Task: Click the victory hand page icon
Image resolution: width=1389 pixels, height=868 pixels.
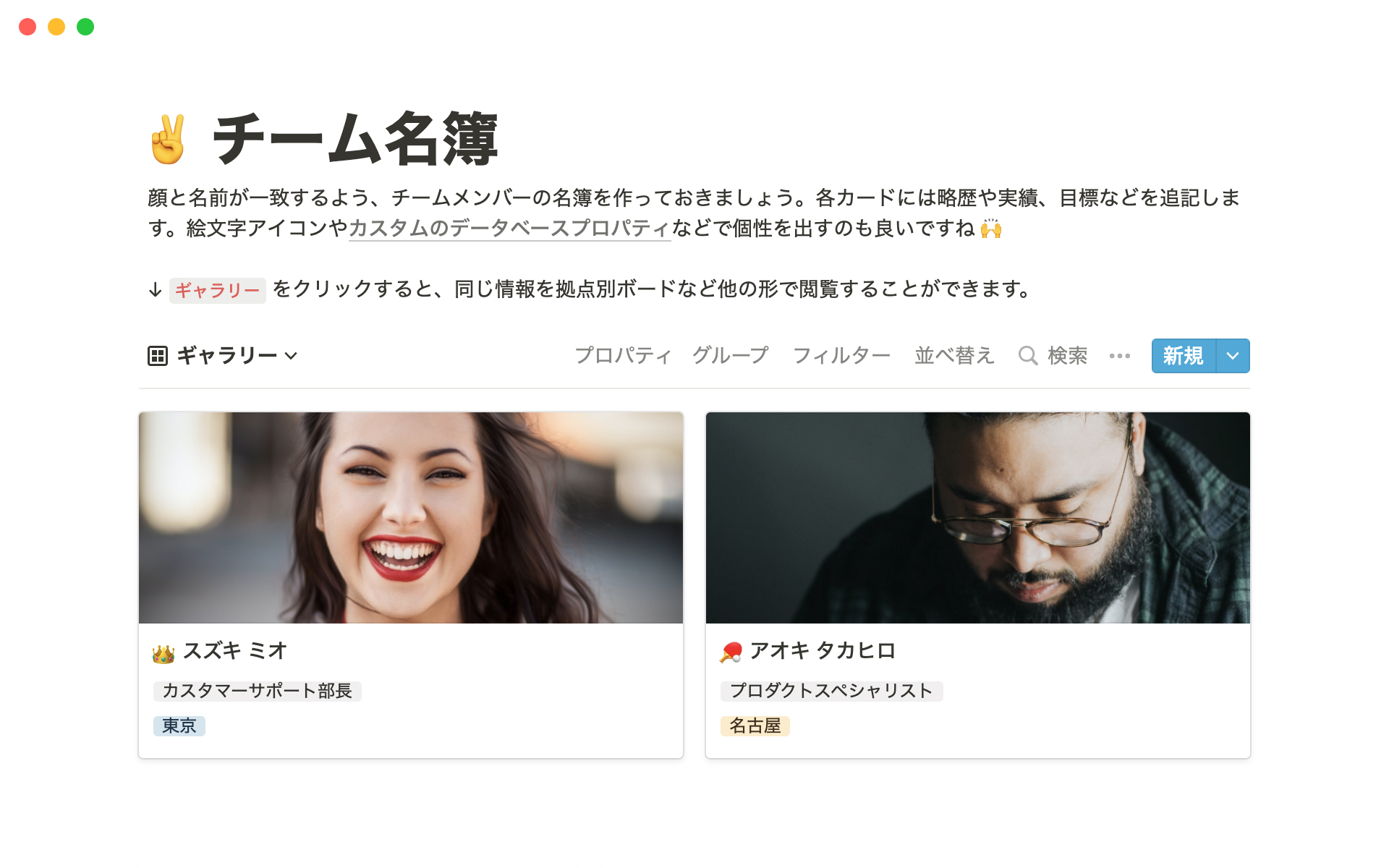Action: click(x=168, y=140)
